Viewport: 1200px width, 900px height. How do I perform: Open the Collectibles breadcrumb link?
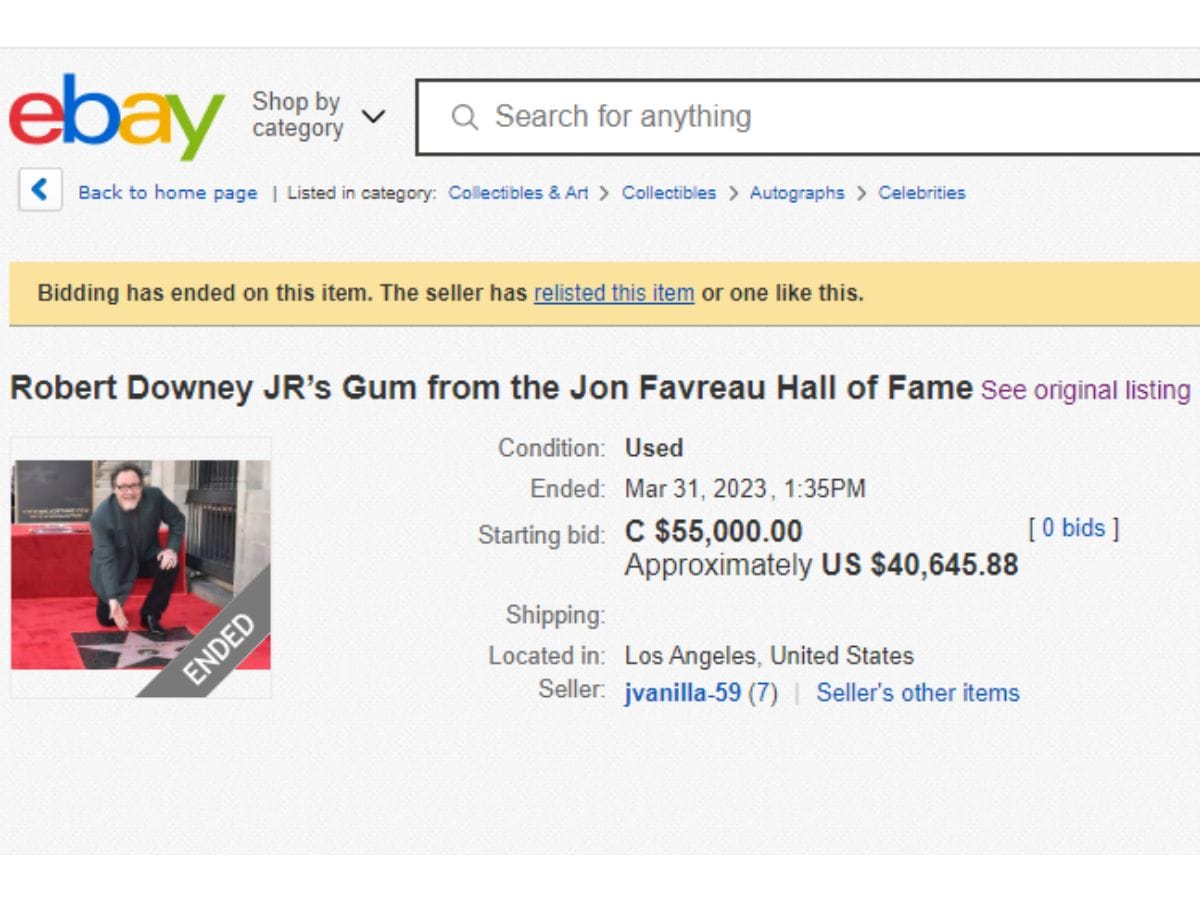(x=669, y=193)
